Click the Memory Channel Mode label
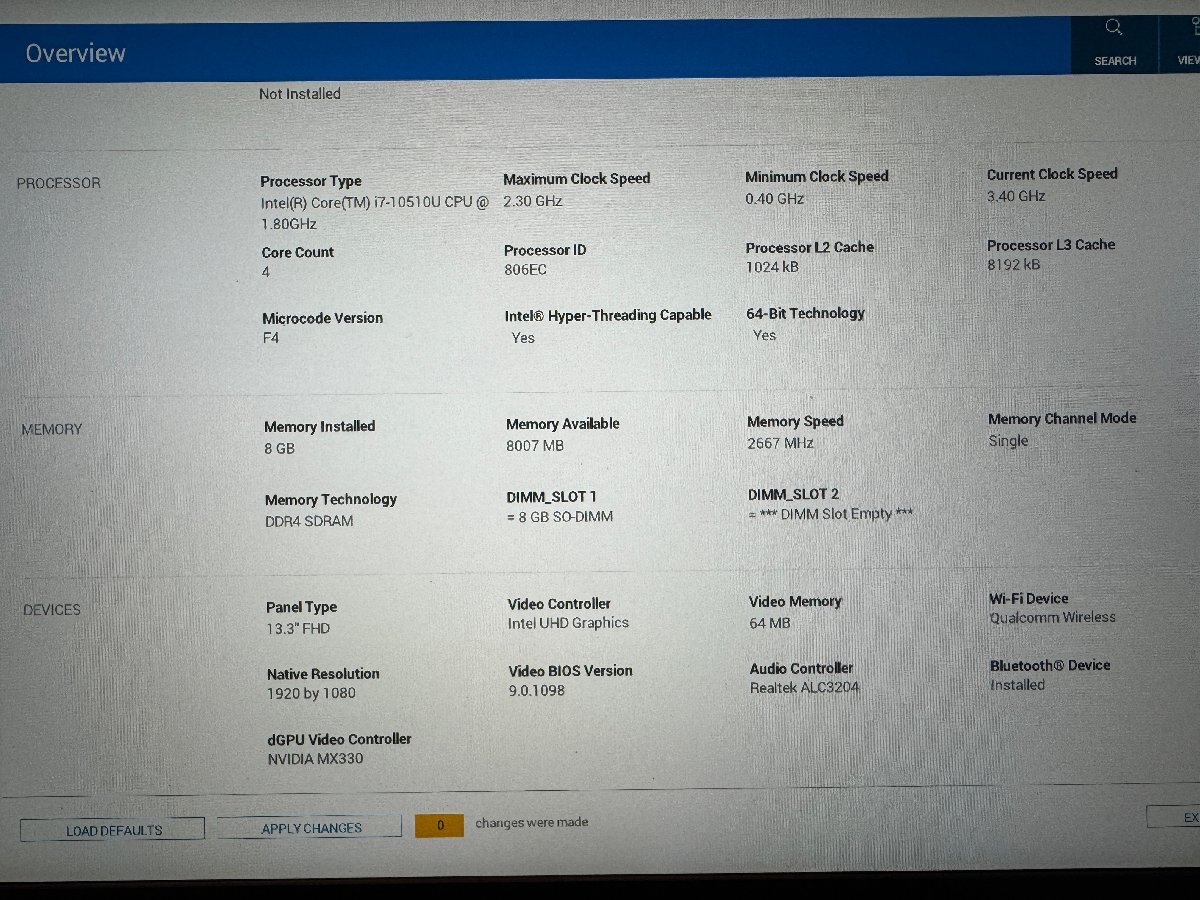The height and width of the screenshot is (900, 1200). 1063,419
